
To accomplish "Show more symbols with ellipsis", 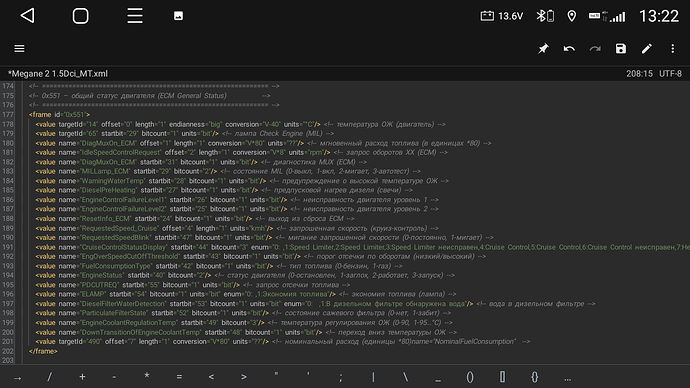I will click(x=567, y=378).
